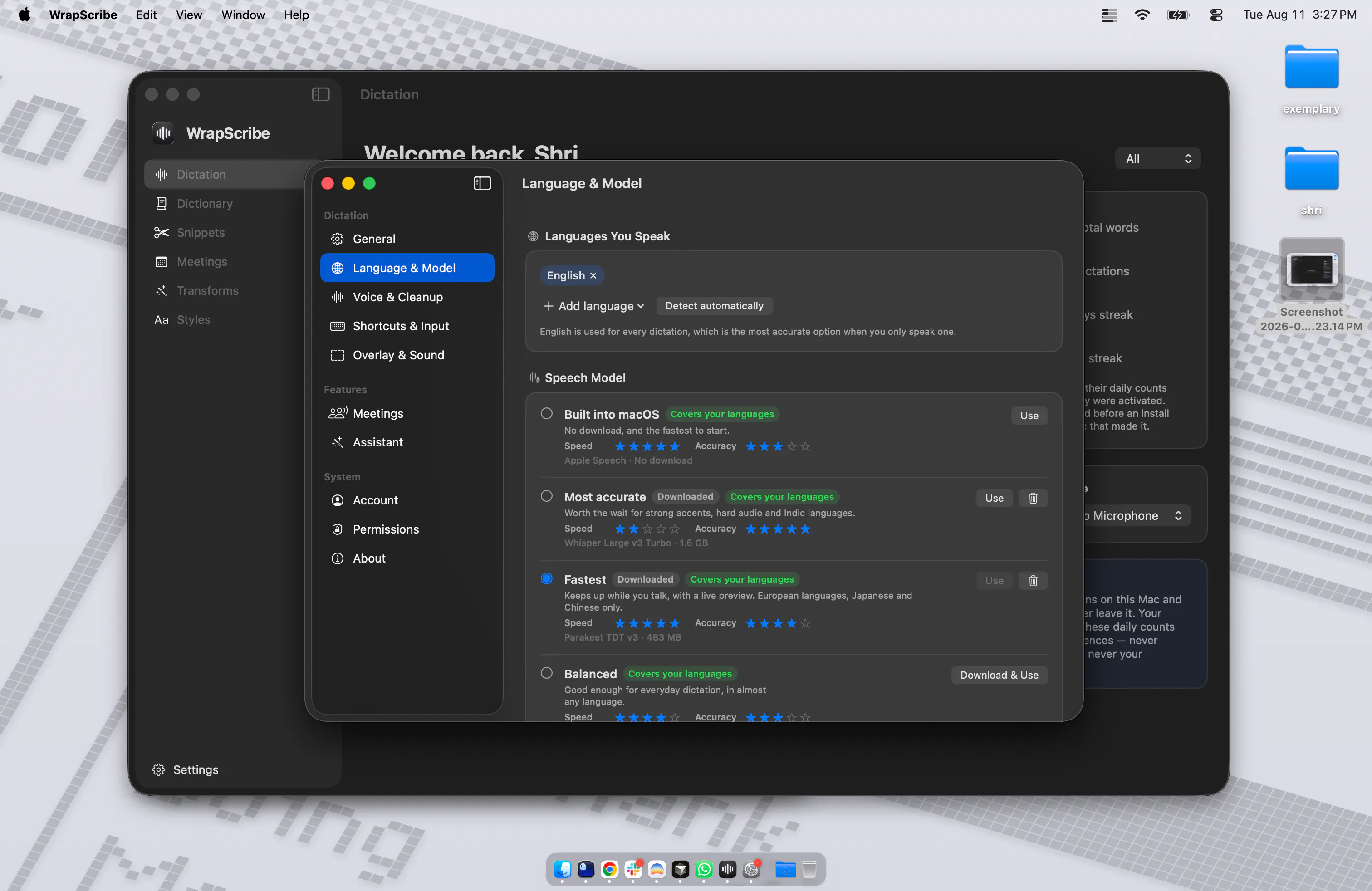This screenshot has width=1372, height=891.
Task: Open the Help menu
Action: (296, 15)
